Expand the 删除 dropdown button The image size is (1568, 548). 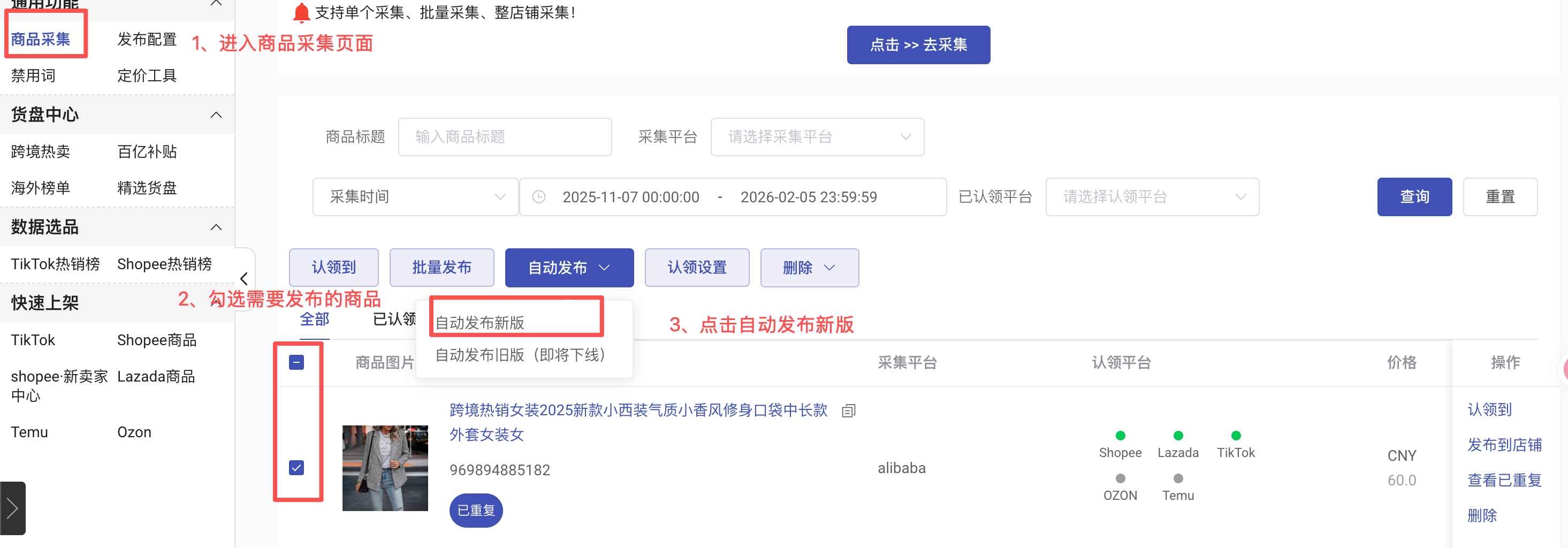pos(809,267)
